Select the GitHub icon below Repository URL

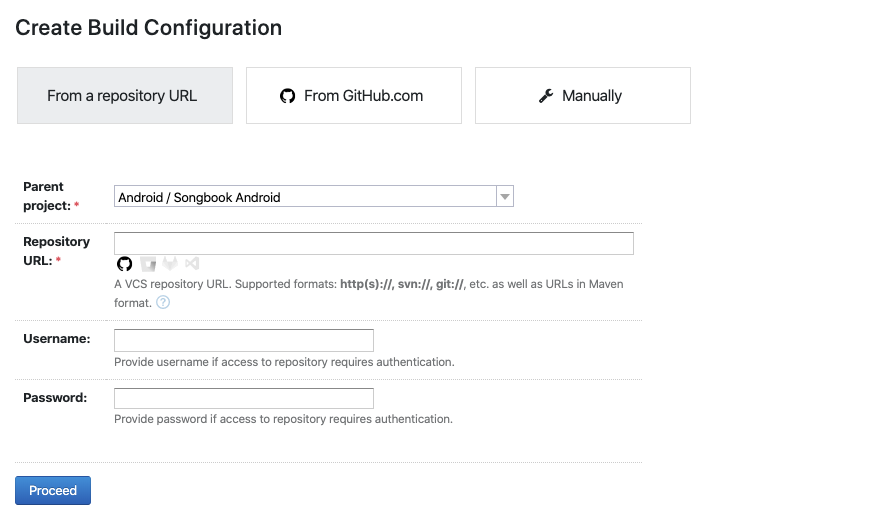(124, 263)
